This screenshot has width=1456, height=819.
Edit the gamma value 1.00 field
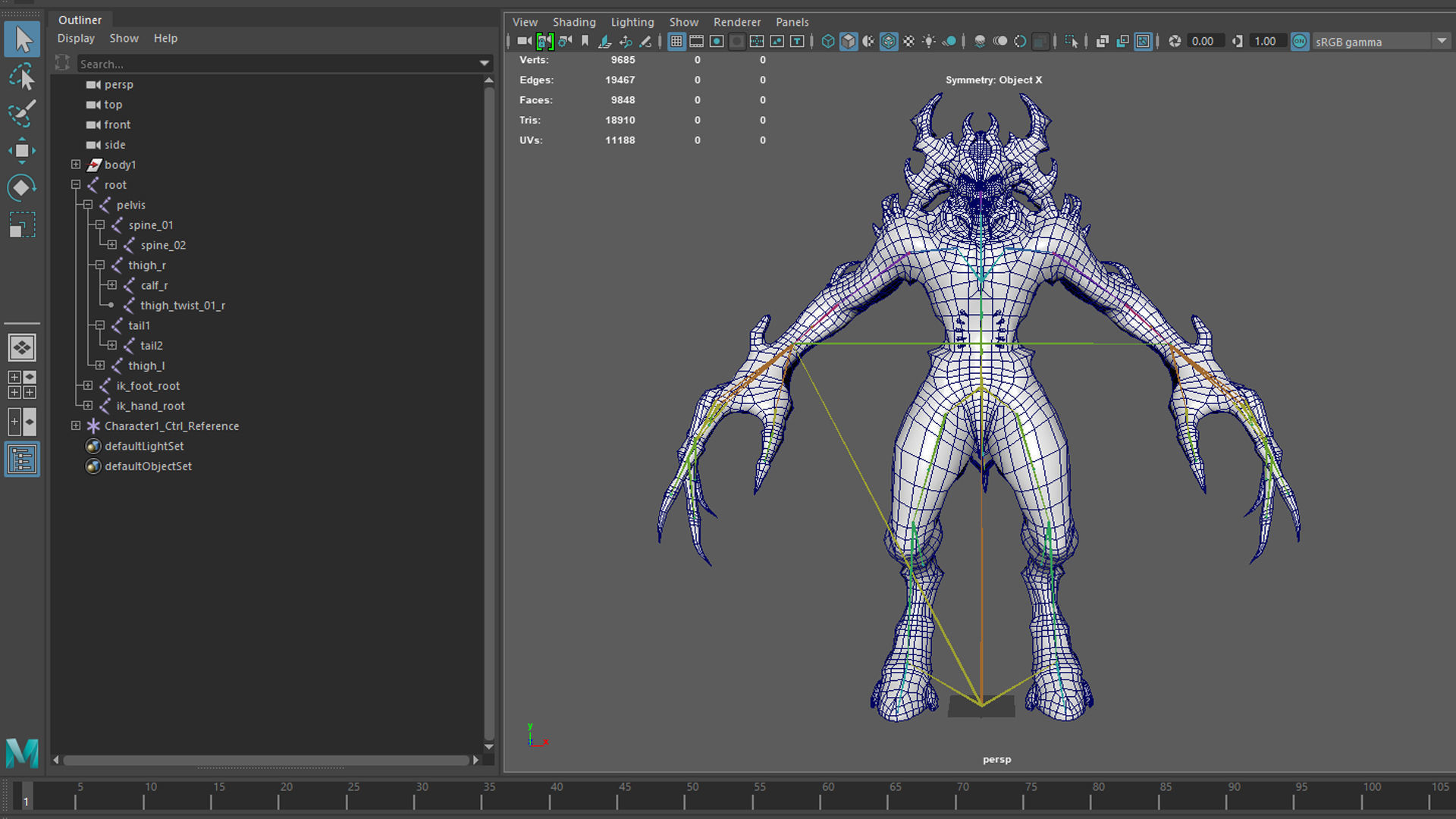click(x=1268, y=41)
